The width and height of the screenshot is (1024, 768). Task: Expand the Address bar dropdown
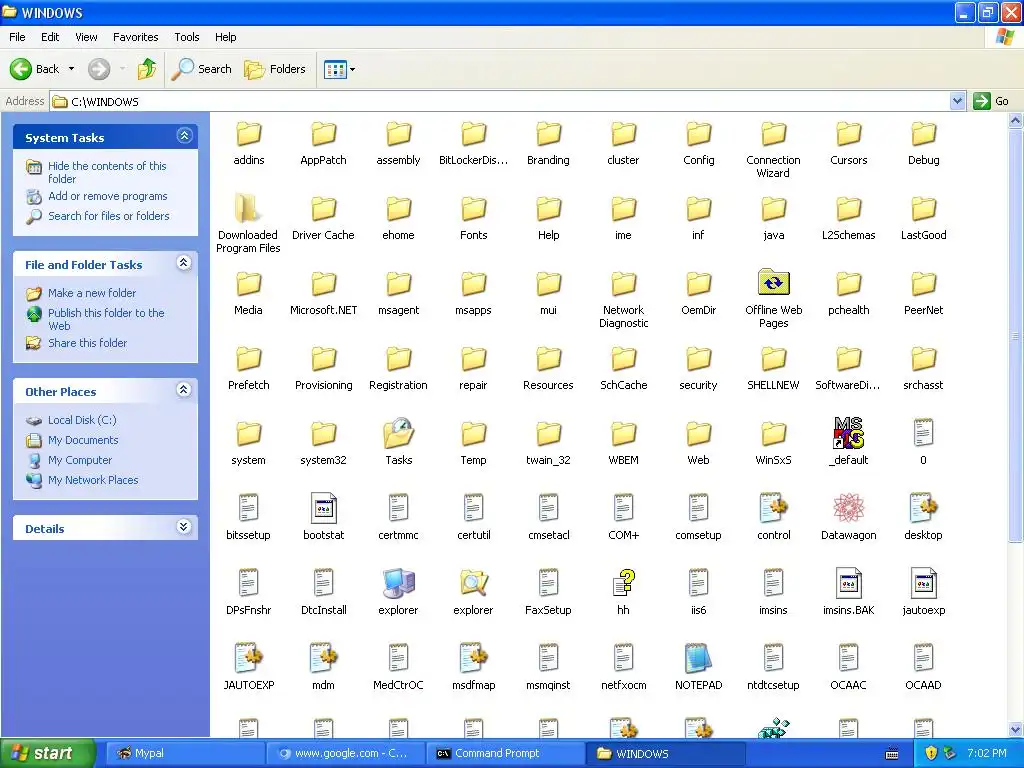coord(957,101)
